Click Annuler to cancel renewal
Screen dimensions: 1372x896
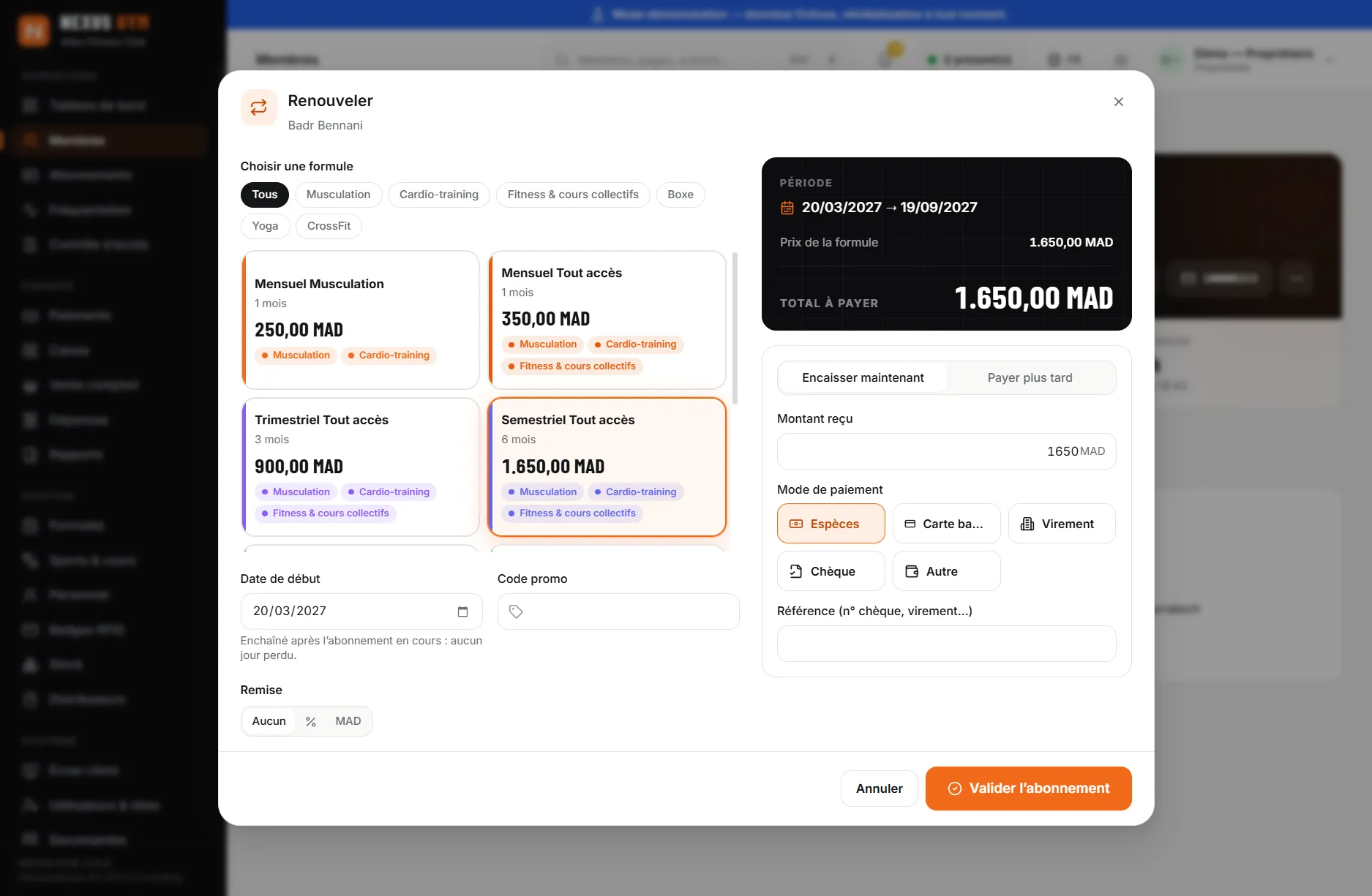coord(879,788)
